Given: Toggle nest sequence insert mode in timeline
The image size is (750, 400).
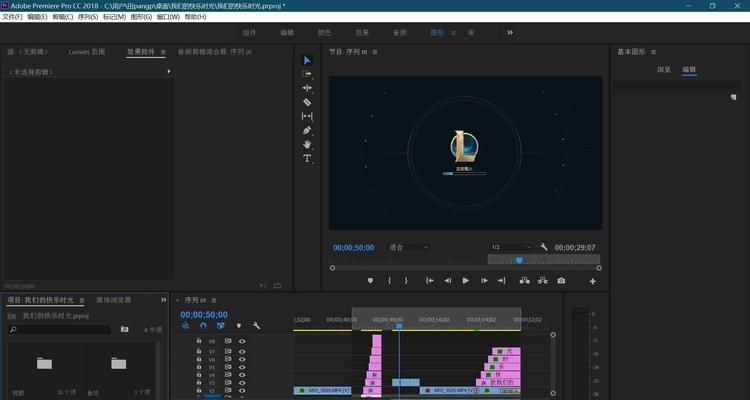Looking at the screenshot, I should pyautogui.click(x=186, y=326).
